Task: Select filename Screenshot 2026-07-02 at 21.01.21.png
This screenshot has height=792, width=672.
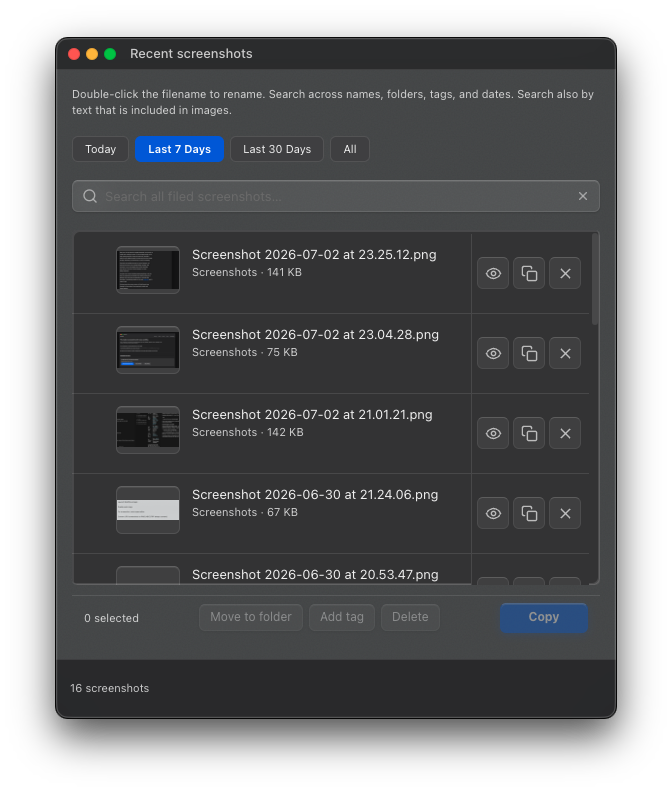Action: click(x=312, y=415)
